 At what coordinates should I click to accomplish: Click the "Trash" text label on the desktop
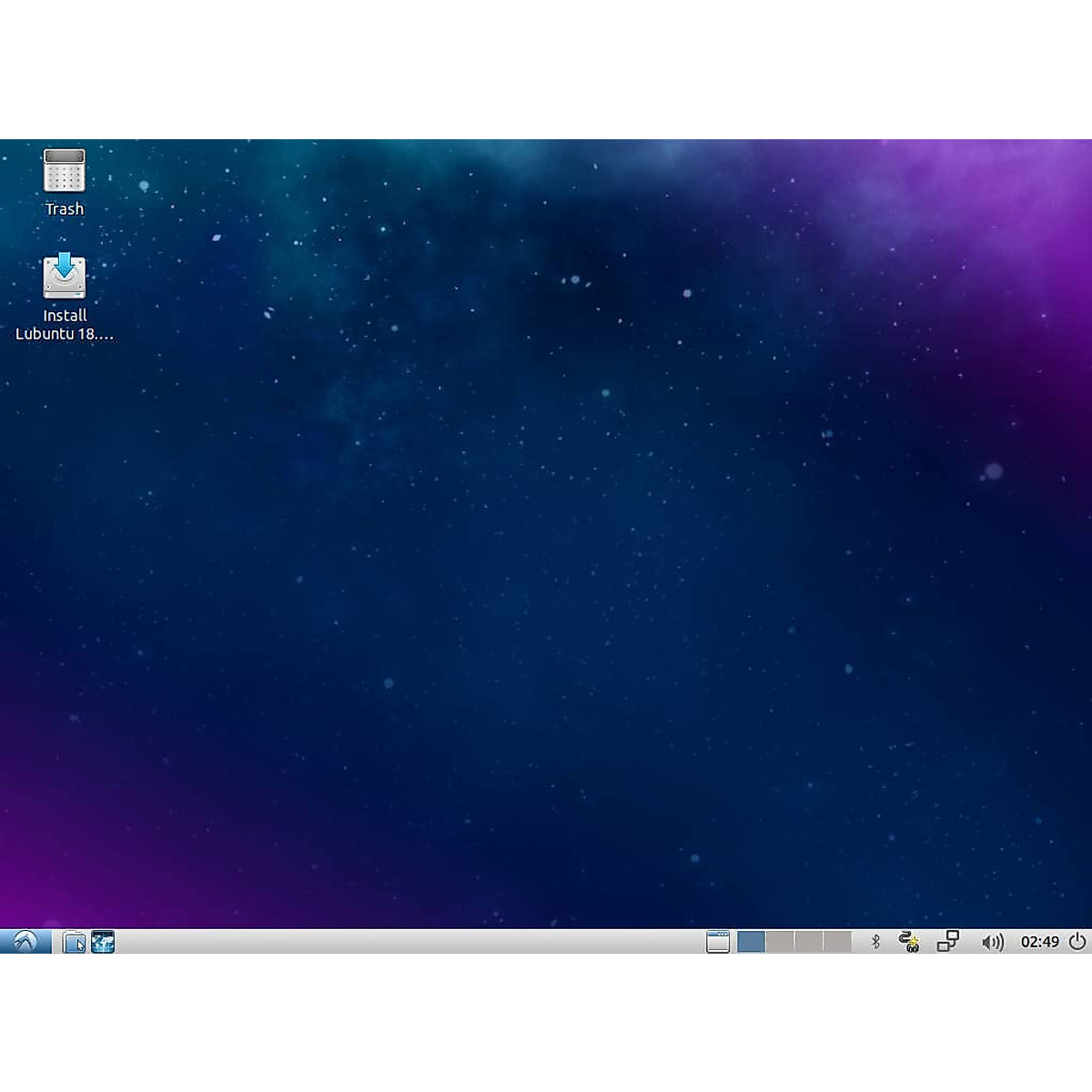[64, 209]
